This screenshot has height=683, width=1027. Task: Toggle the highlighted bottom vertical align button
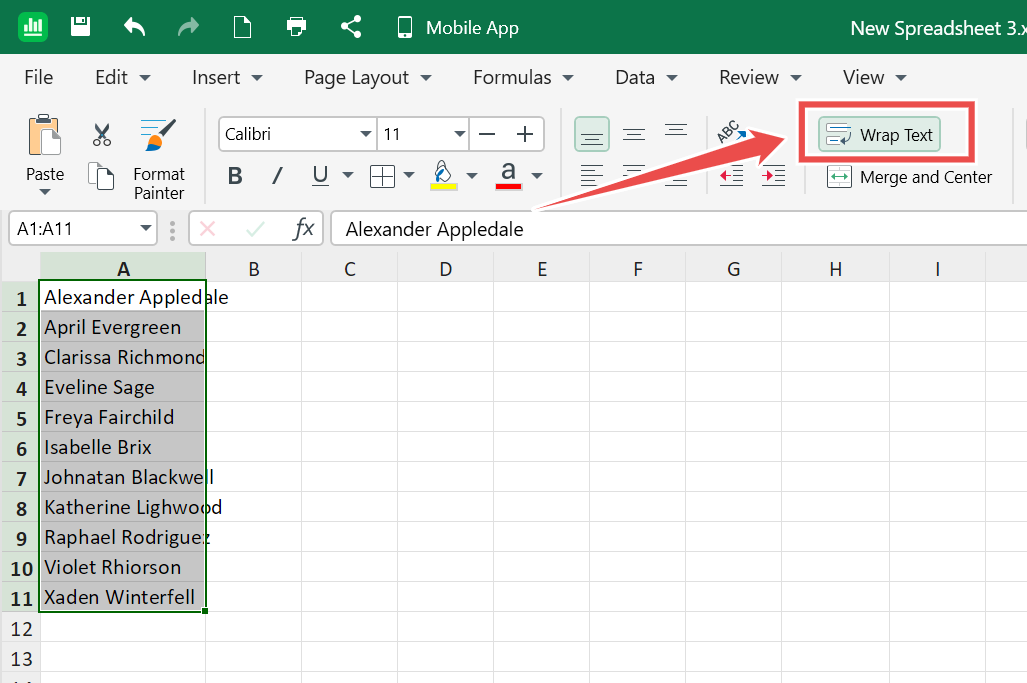(592, 134)
